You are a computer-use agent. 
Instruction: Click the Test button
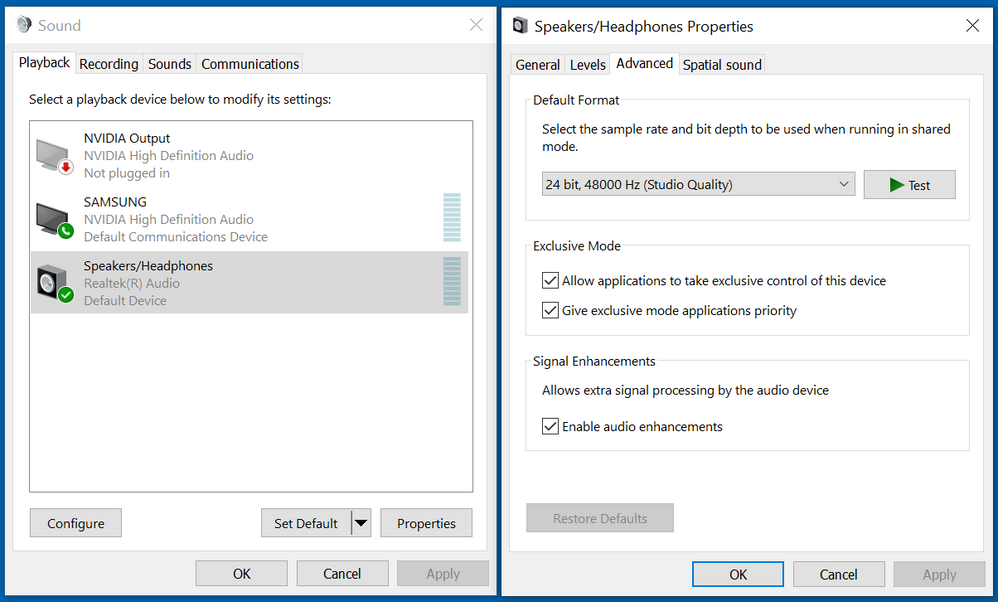click(x=910, y=185)
